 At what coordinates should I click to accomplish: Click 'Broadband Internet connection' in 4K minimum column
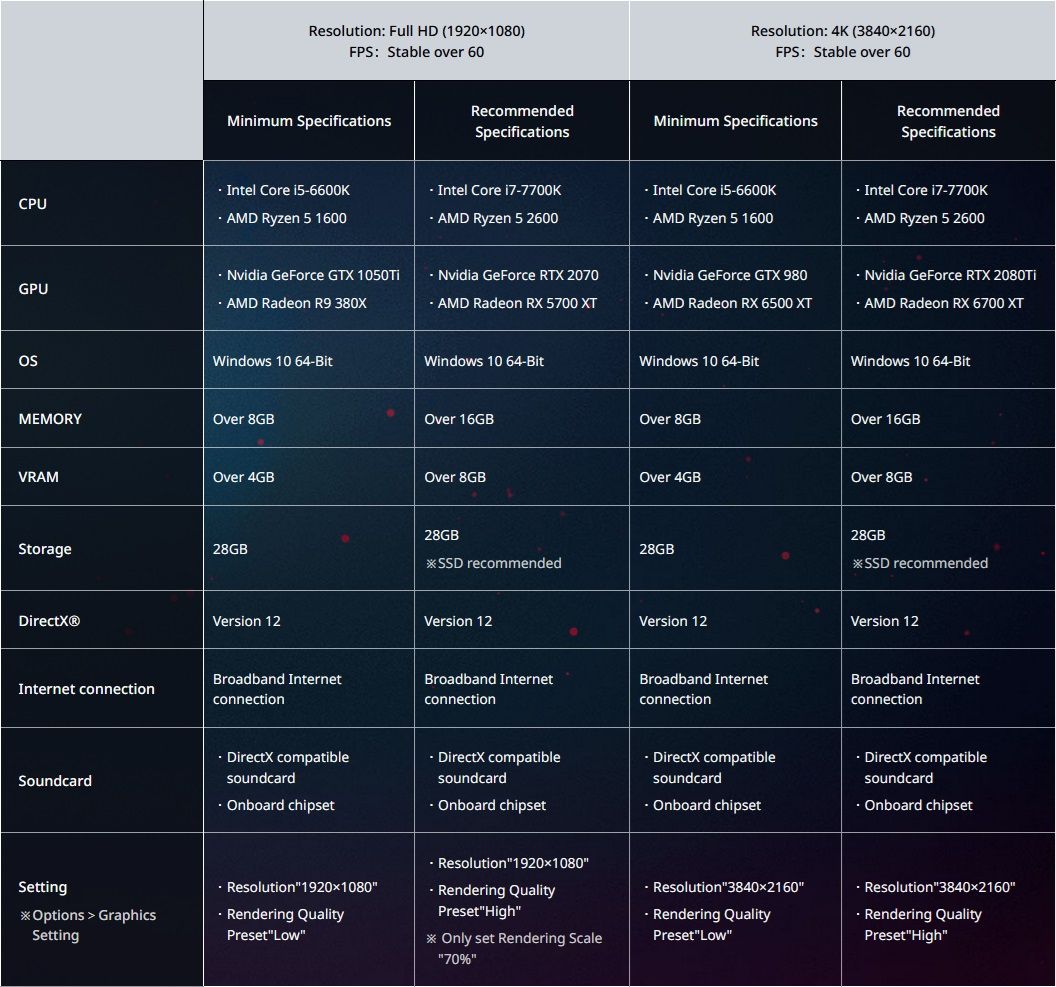(x=703, y=689)
